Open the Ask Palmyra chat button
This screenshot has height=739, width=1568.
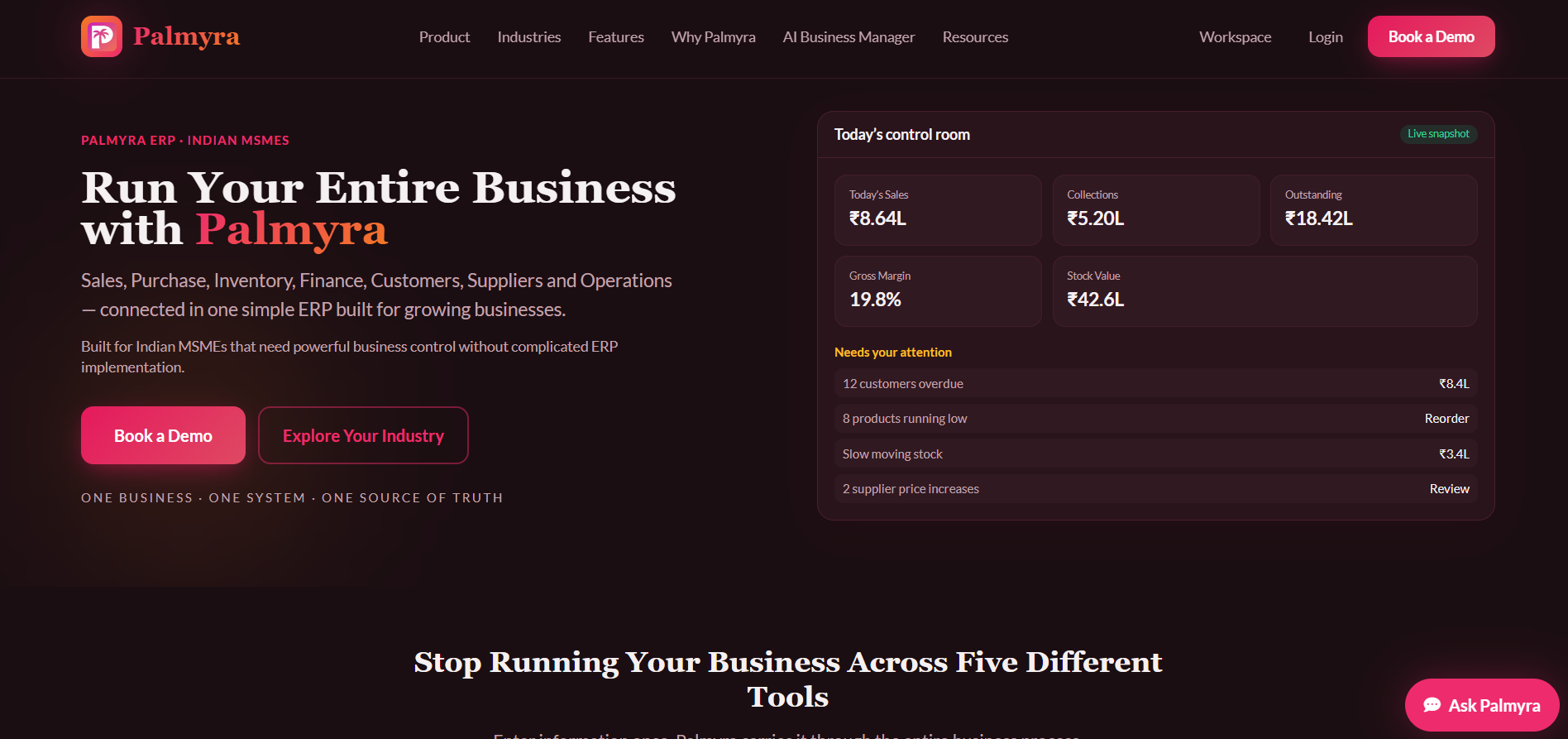coord(1482,705)
